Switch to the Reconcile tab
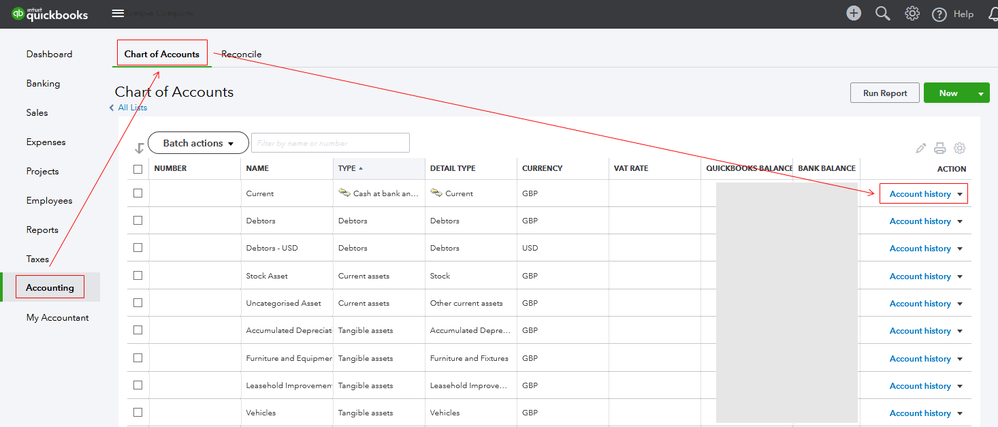Image resolution: width=998 pixels, height=427 pixels. click(241, 53)
